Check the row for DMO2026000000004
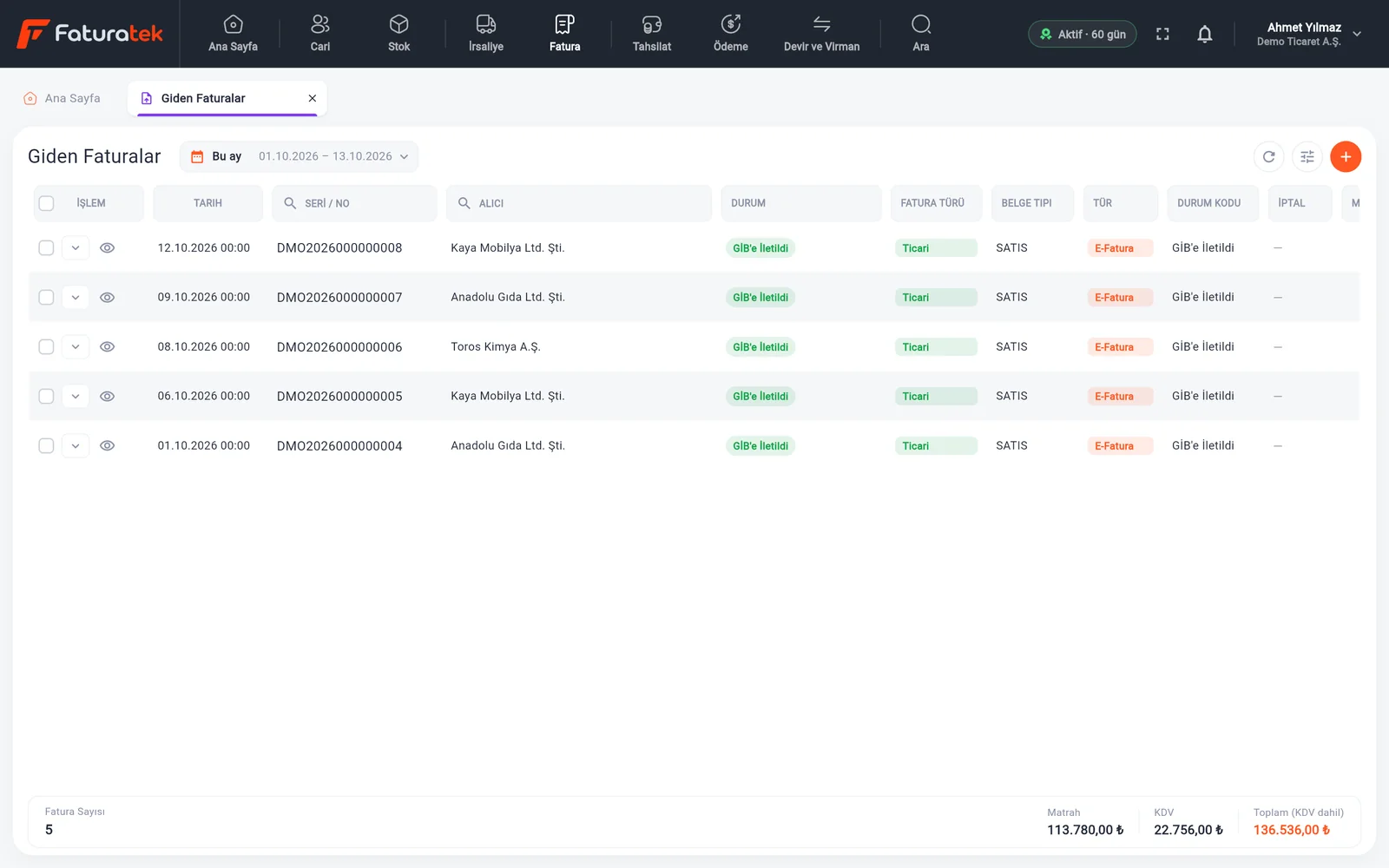 47,446
